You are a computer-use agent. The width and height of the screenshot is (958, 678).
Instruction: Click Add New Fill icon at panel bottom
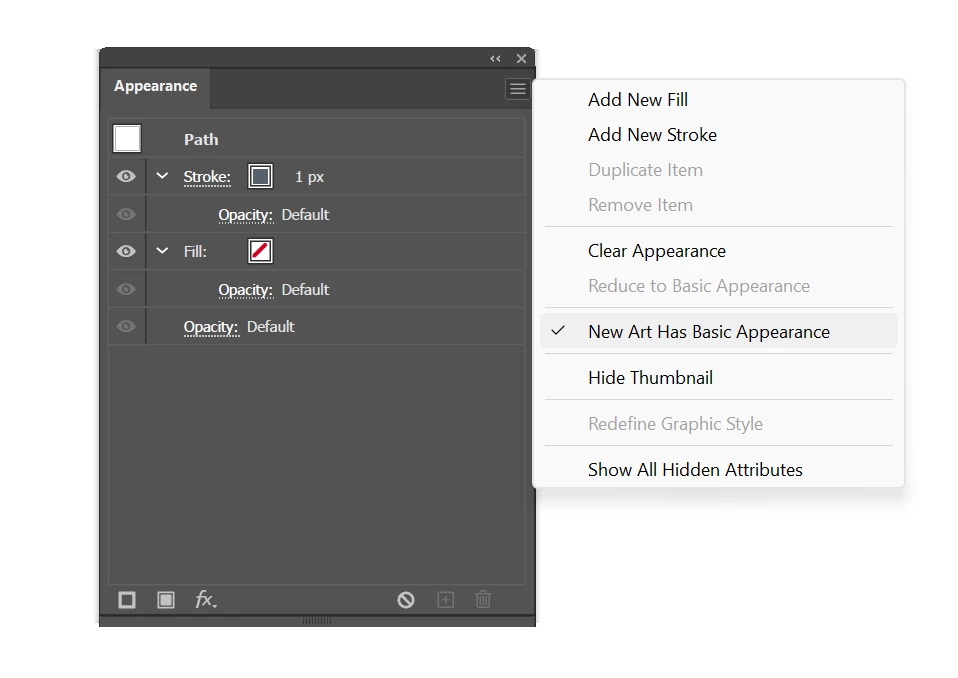coord(166,600)
